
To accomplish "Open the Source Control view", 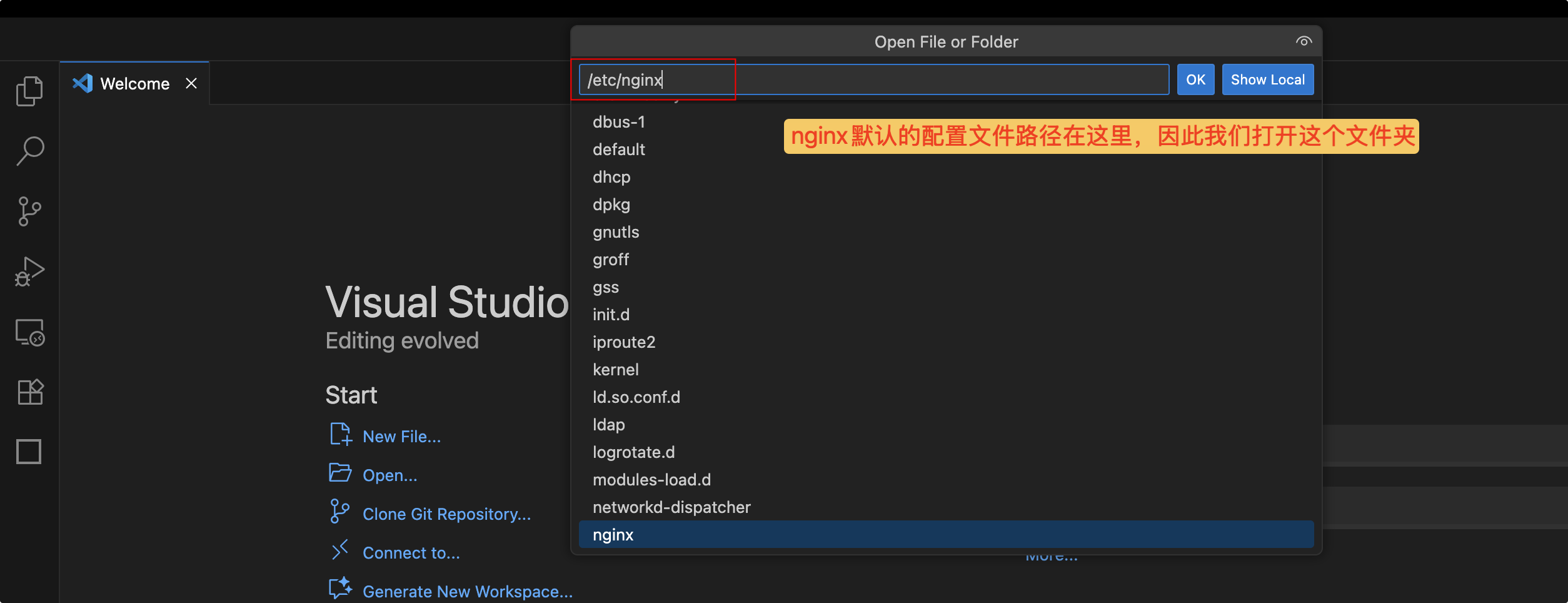I will click(x=29, y=211).
